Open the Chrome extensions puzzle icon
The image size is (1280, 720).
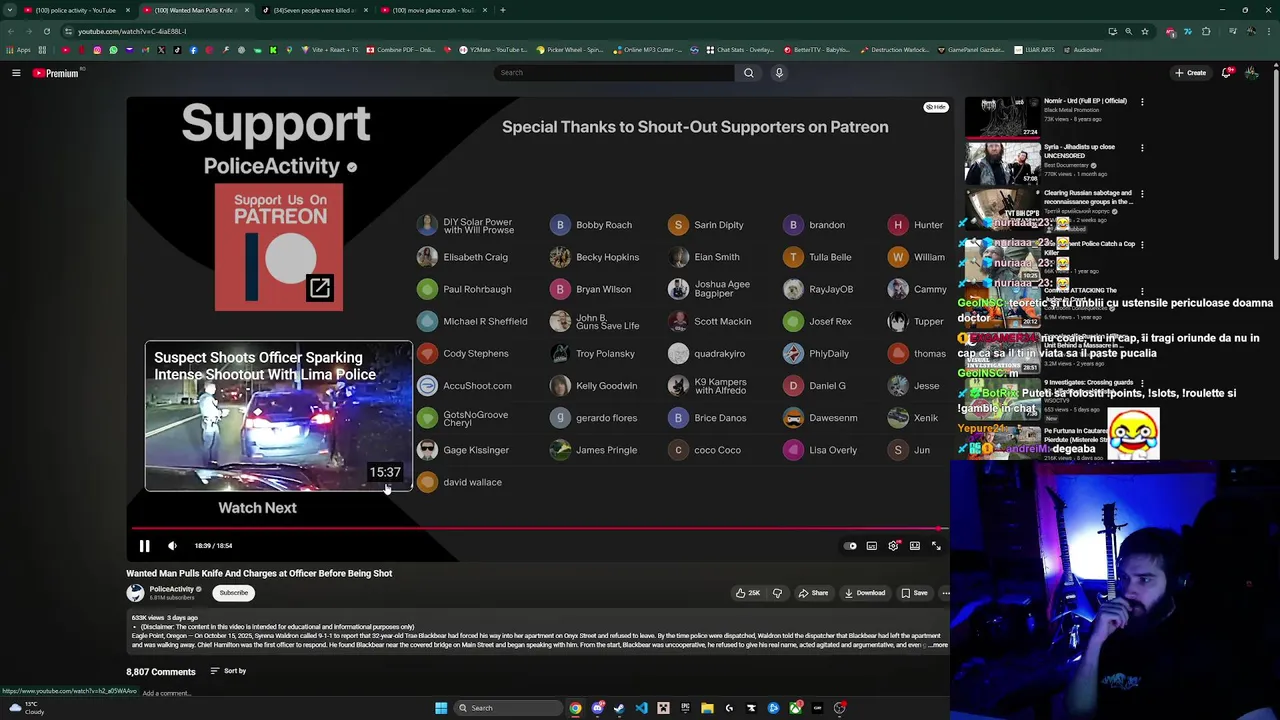click(1206, 31)
